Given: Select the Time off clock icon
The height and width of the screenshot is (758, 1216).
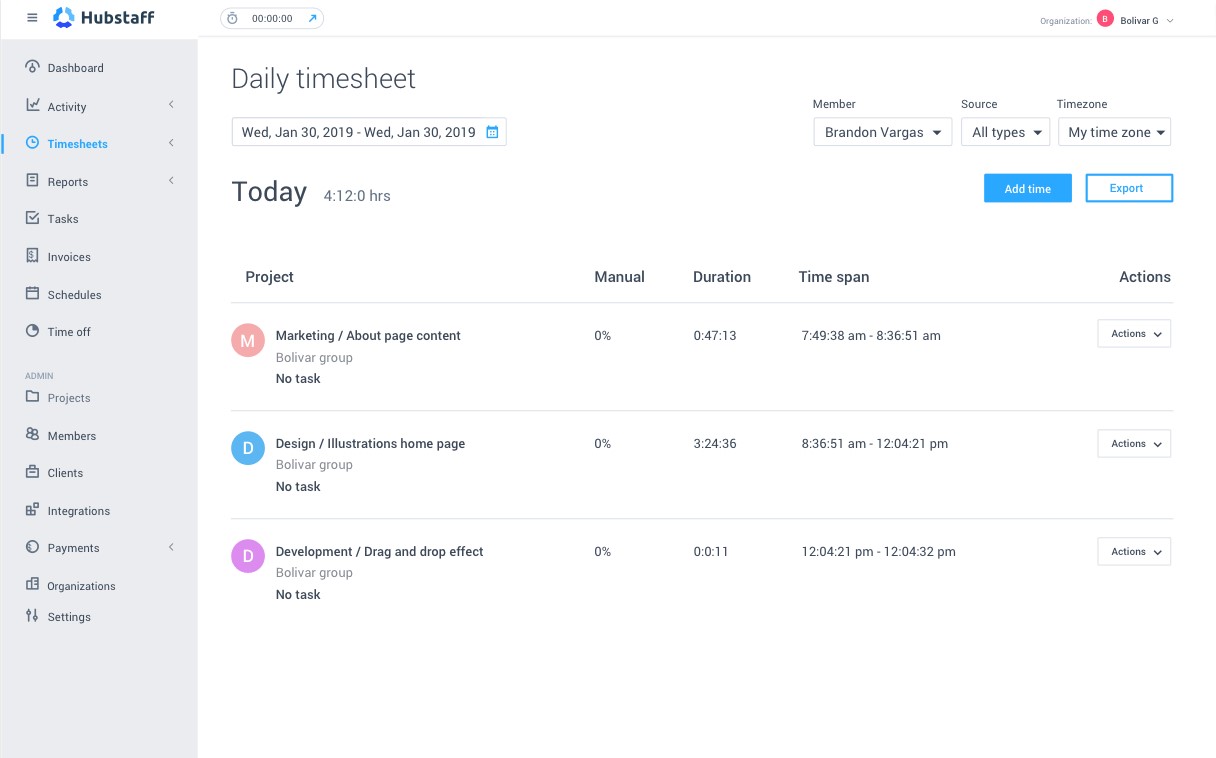Looking at the screenshot, I should (31, 332).
